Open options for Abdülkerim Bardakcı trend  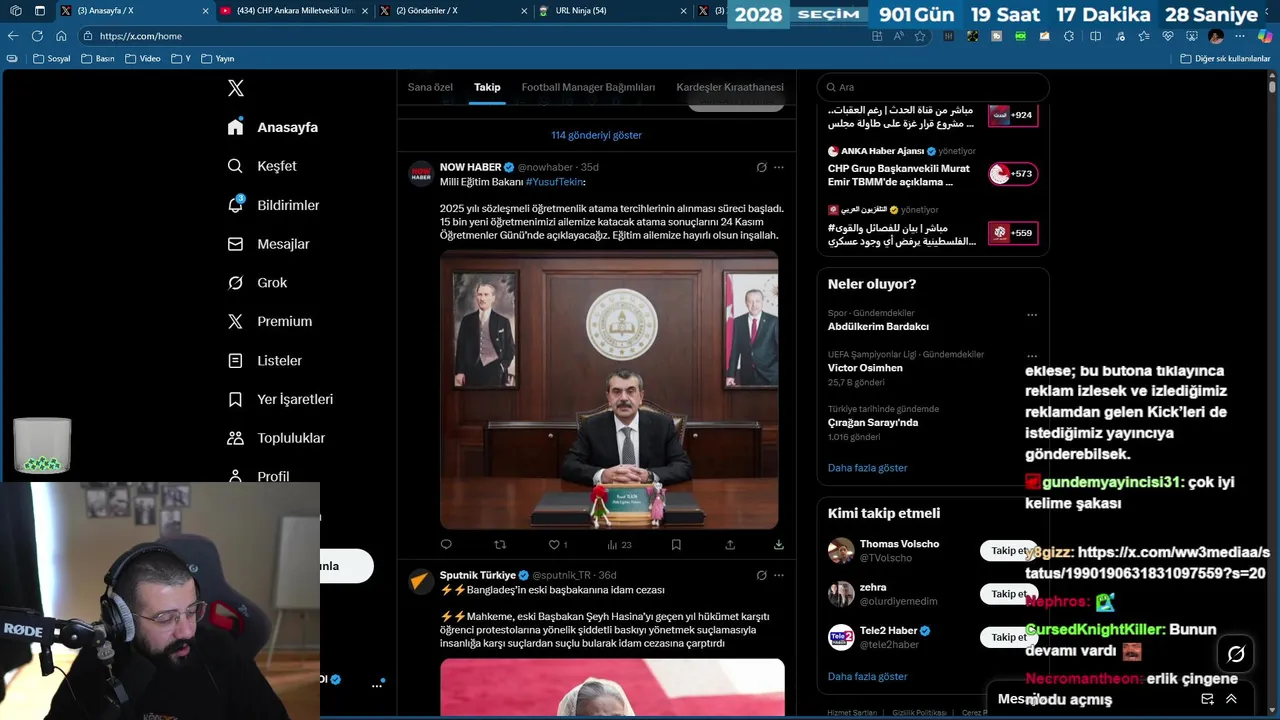click(1032, 315)
